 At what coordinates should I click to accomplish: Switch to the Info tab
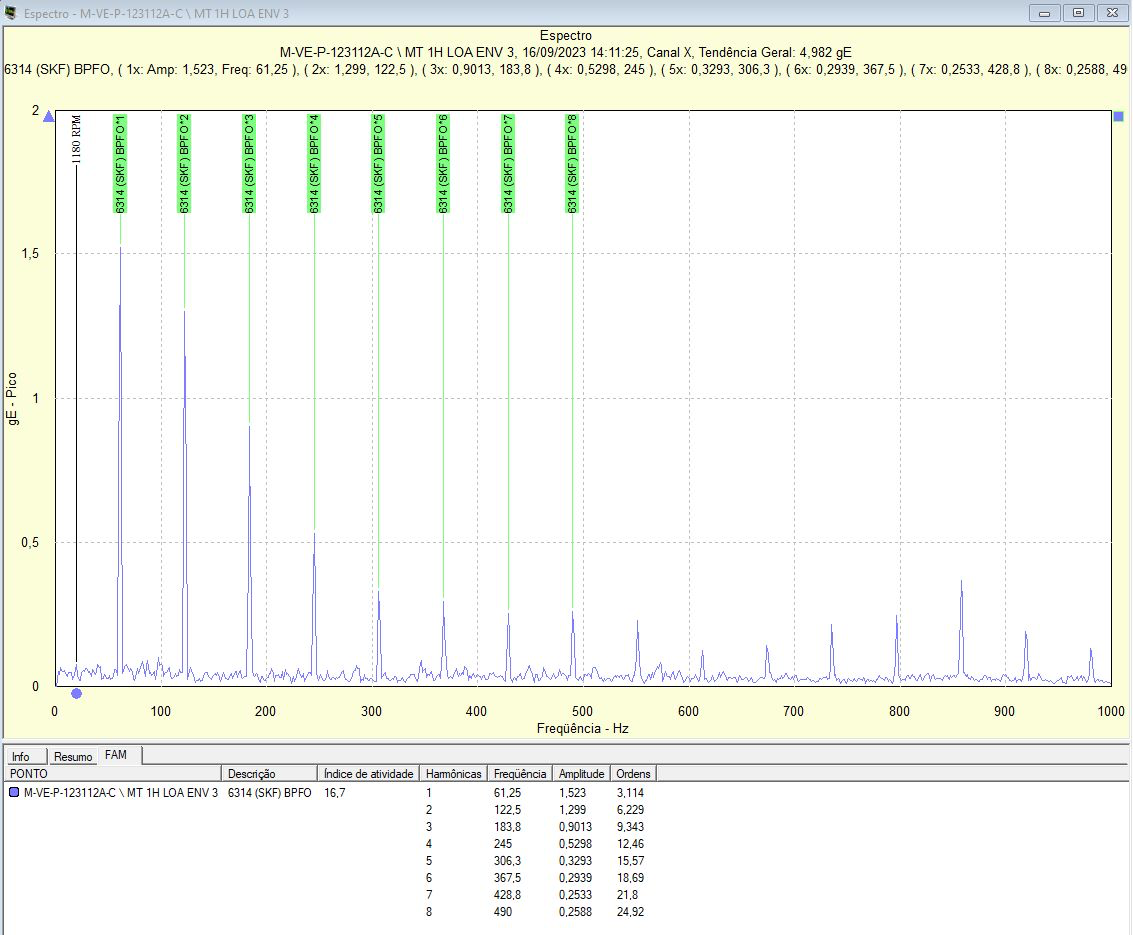pyautogui.click(x=21, y=757)
